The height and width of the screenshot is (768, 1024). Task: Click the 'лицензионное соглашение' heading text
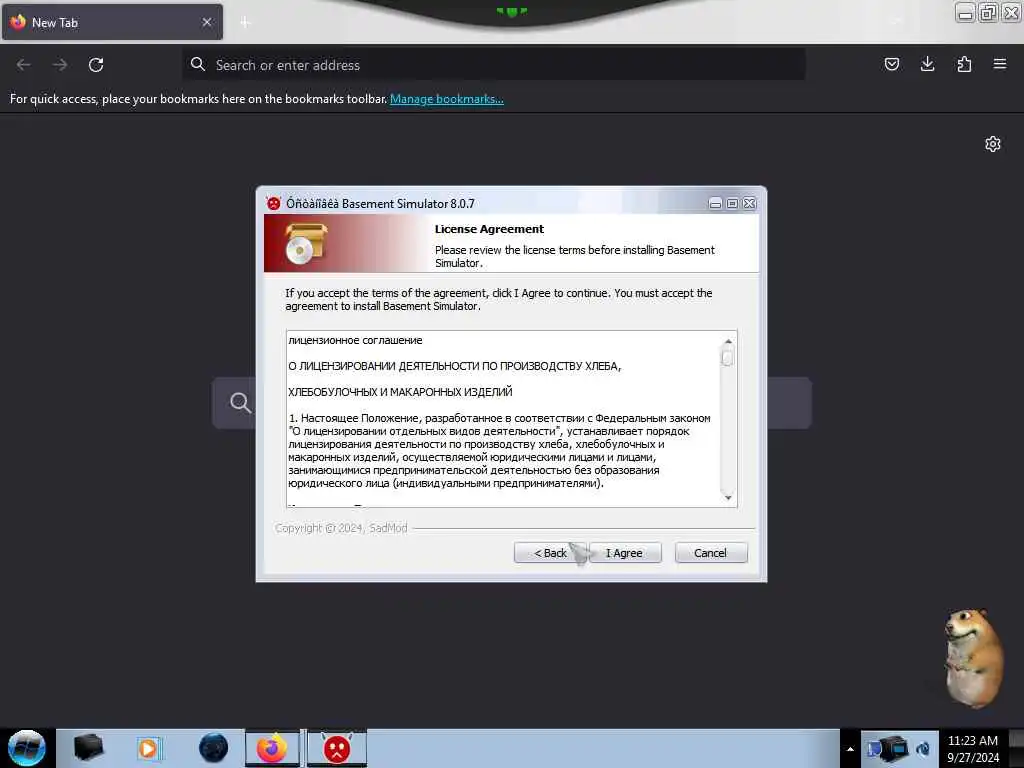tap(355, 340)
